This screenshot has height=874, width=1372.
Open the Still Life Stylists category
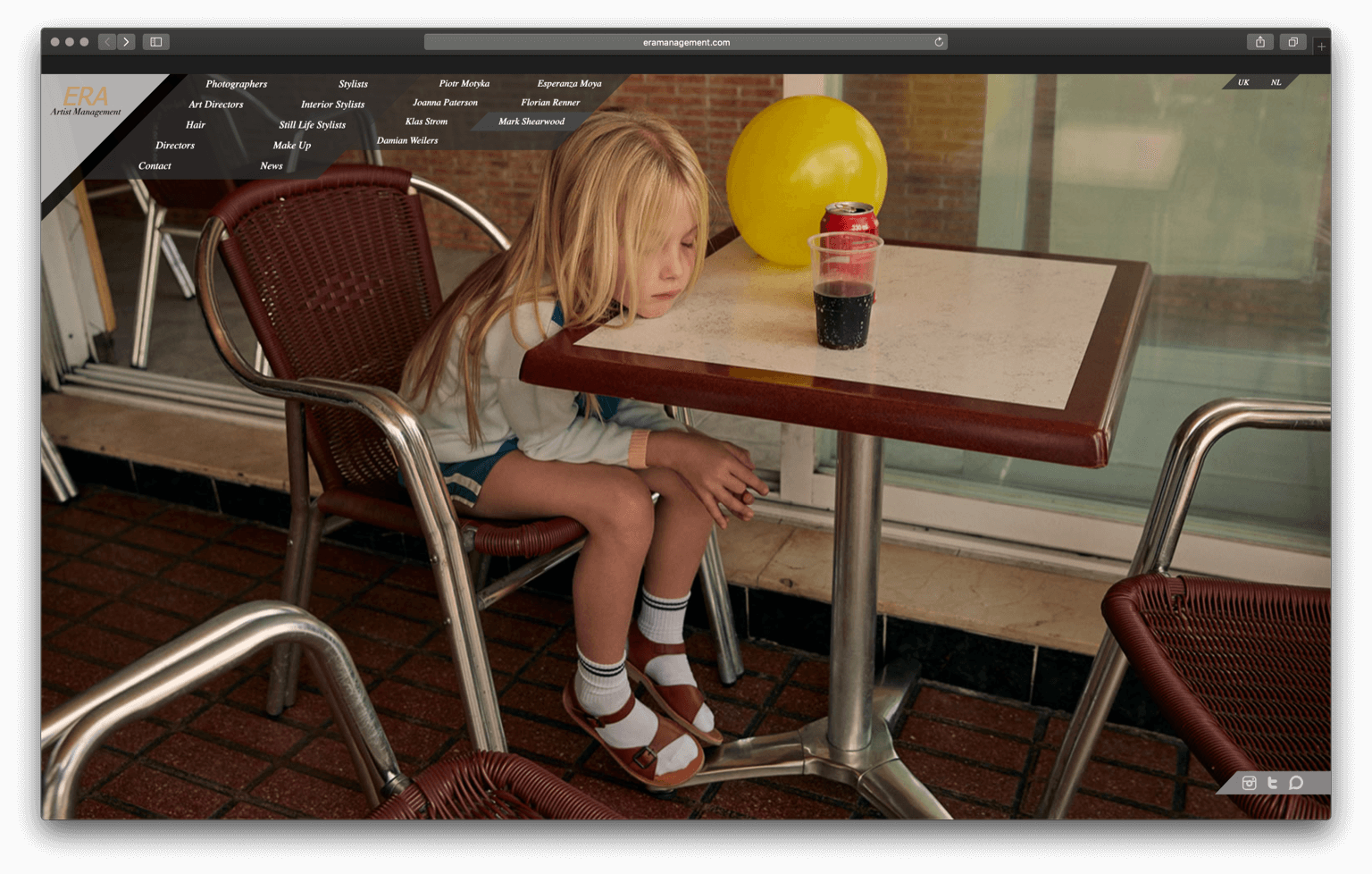pos(312,125)
